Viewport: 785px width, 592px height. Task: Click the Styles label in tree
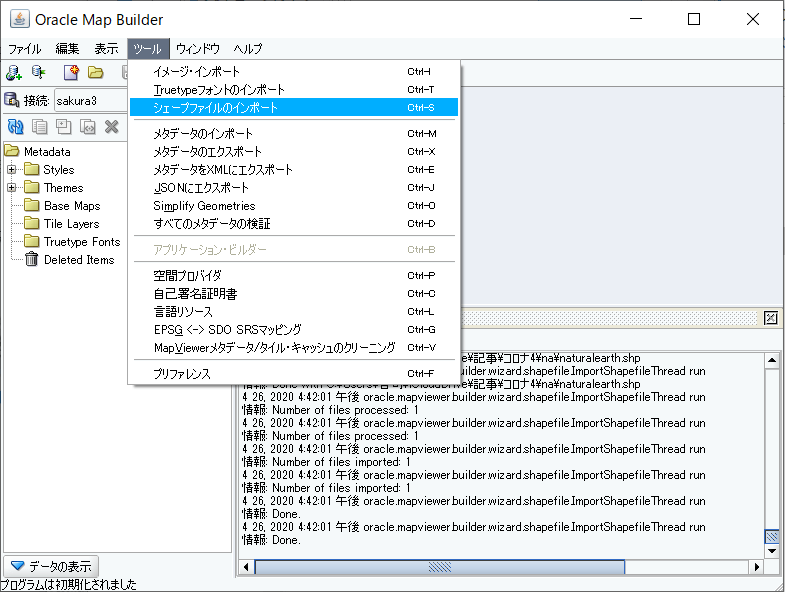[x=59, y=170]
